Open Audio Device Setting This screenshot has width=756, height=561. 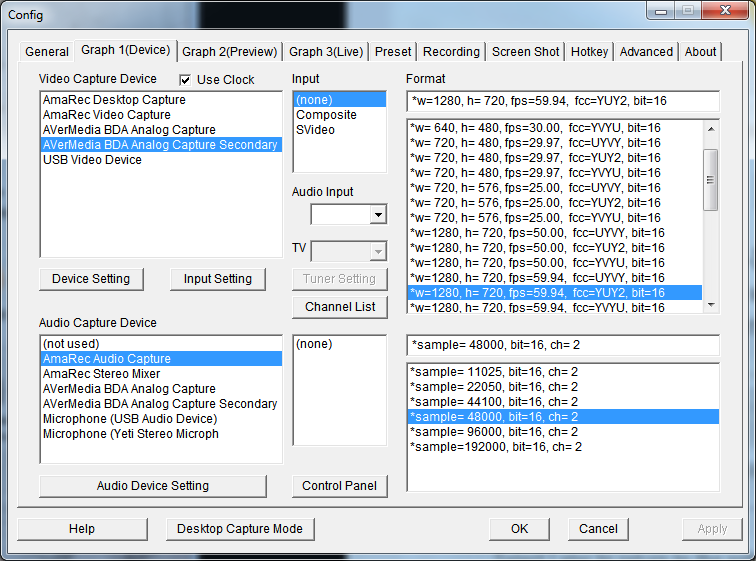pyautogui.click(x=153, y=486)
